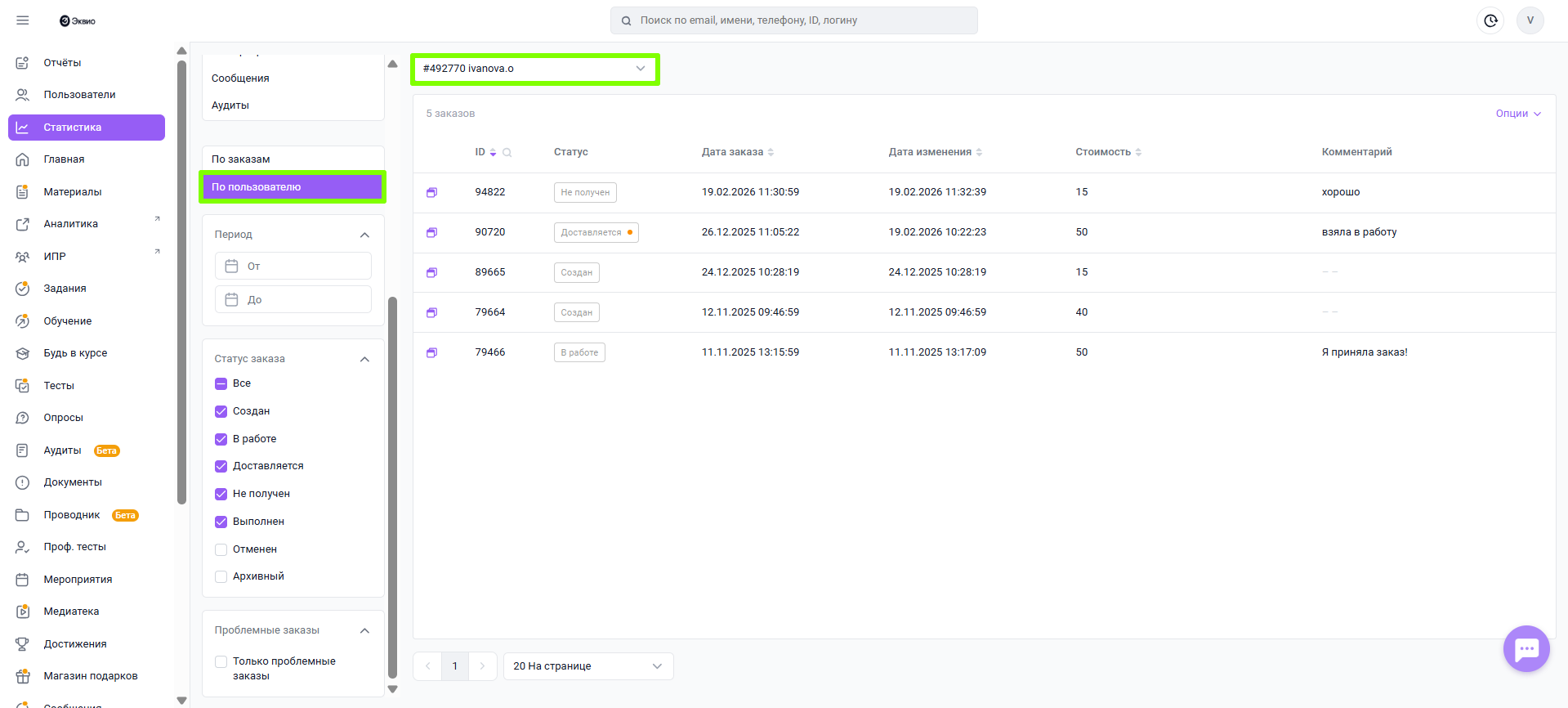
Task: Open the history clock icon in header
Action: pyautogui.click(x=1490, y=20)
